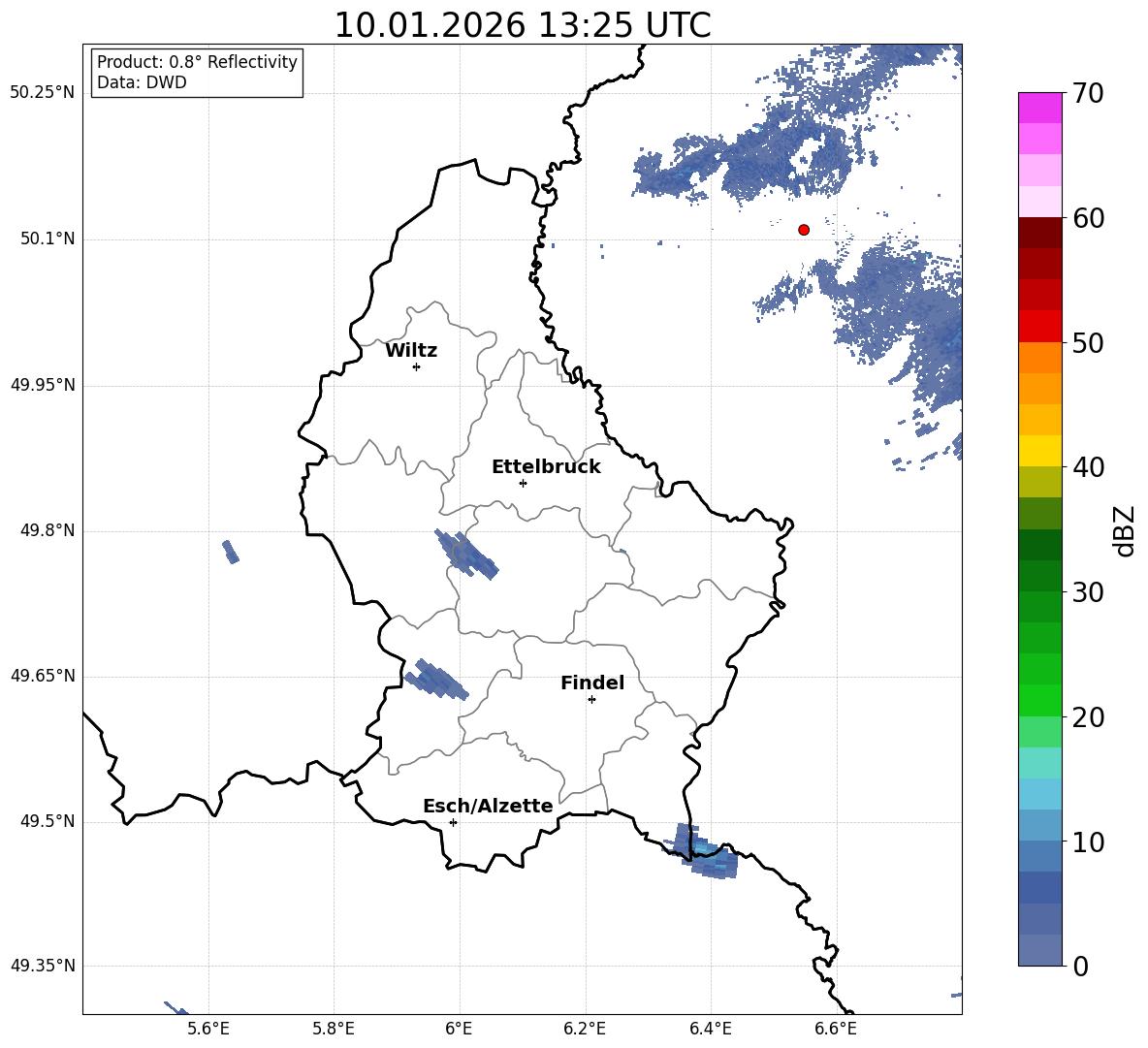Click the Esch/Alzette station cross marker
The width and height of the screenshot is (1148, 1048).
pyautogui.click(x=453, y=822)
